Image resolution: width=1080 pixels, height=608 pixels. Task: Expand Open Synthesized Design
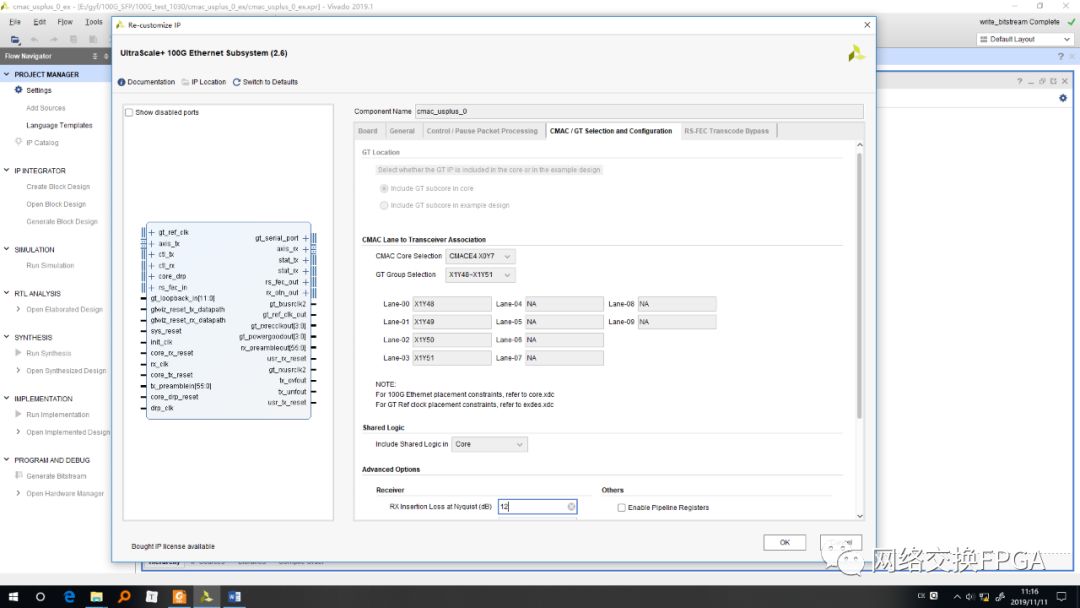(x=18, y=370)
